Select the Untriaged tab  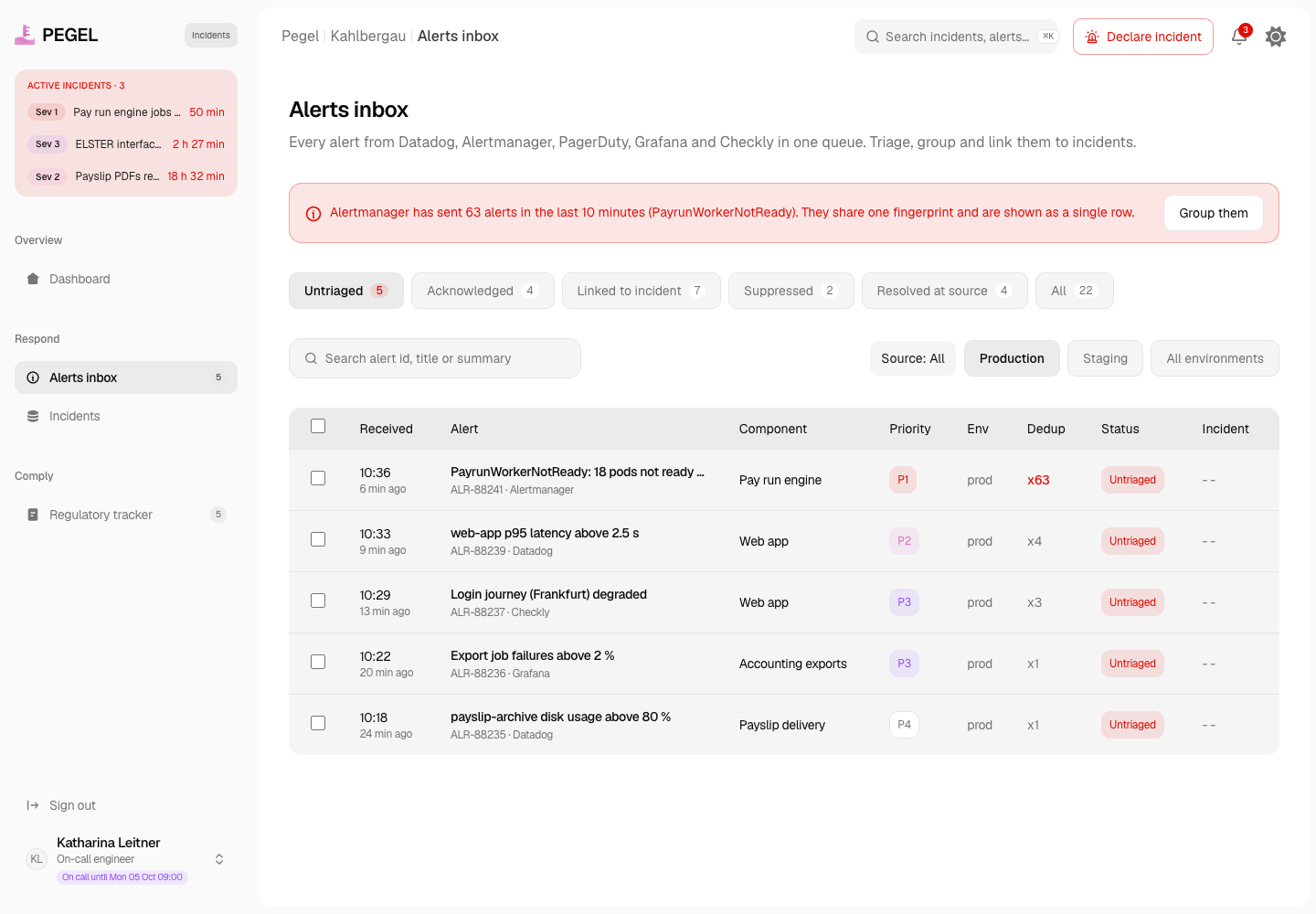pyautogui.click(x=346, y=291)
